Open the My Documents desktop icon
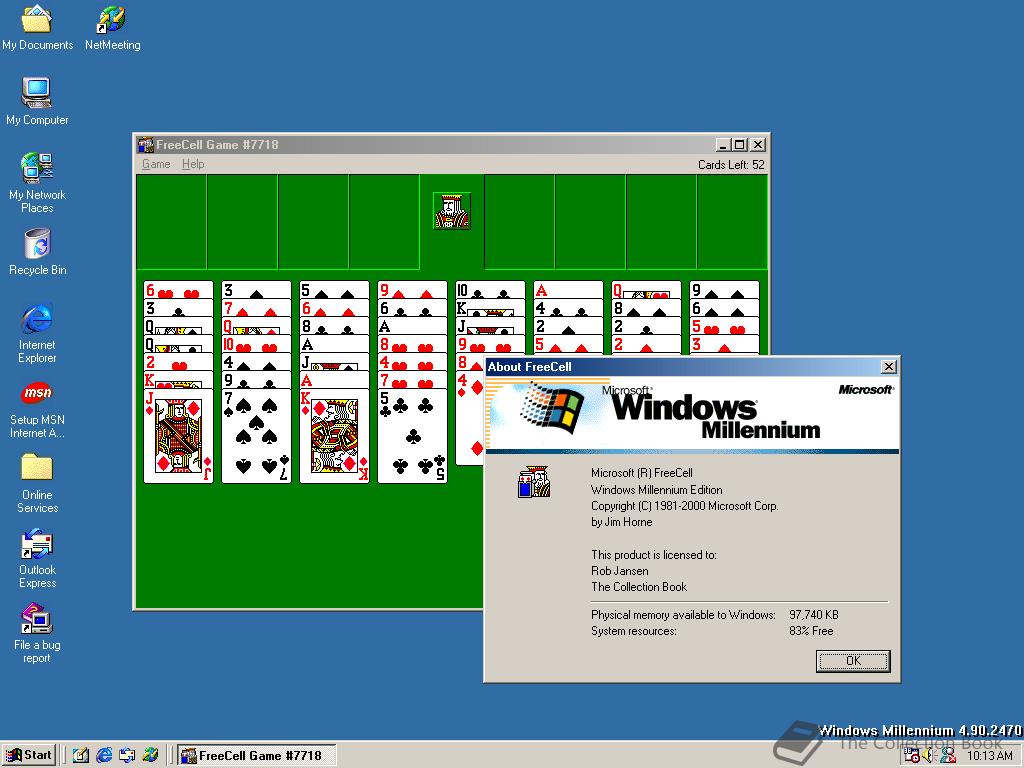 pos(37,26)
